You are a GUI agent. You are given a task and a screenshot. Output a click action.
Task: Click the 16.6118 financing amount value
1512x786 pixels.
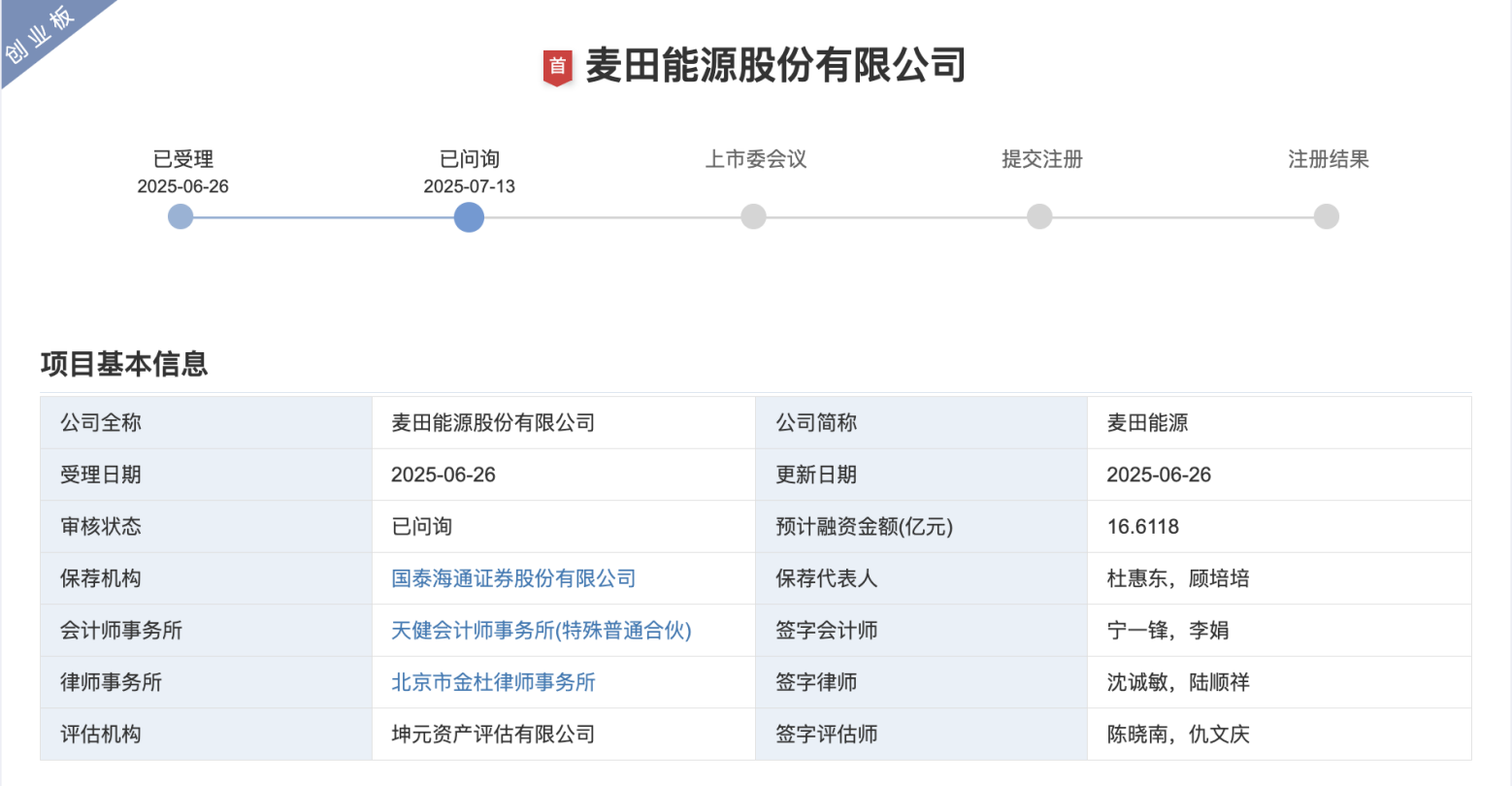click(1142, 527)
